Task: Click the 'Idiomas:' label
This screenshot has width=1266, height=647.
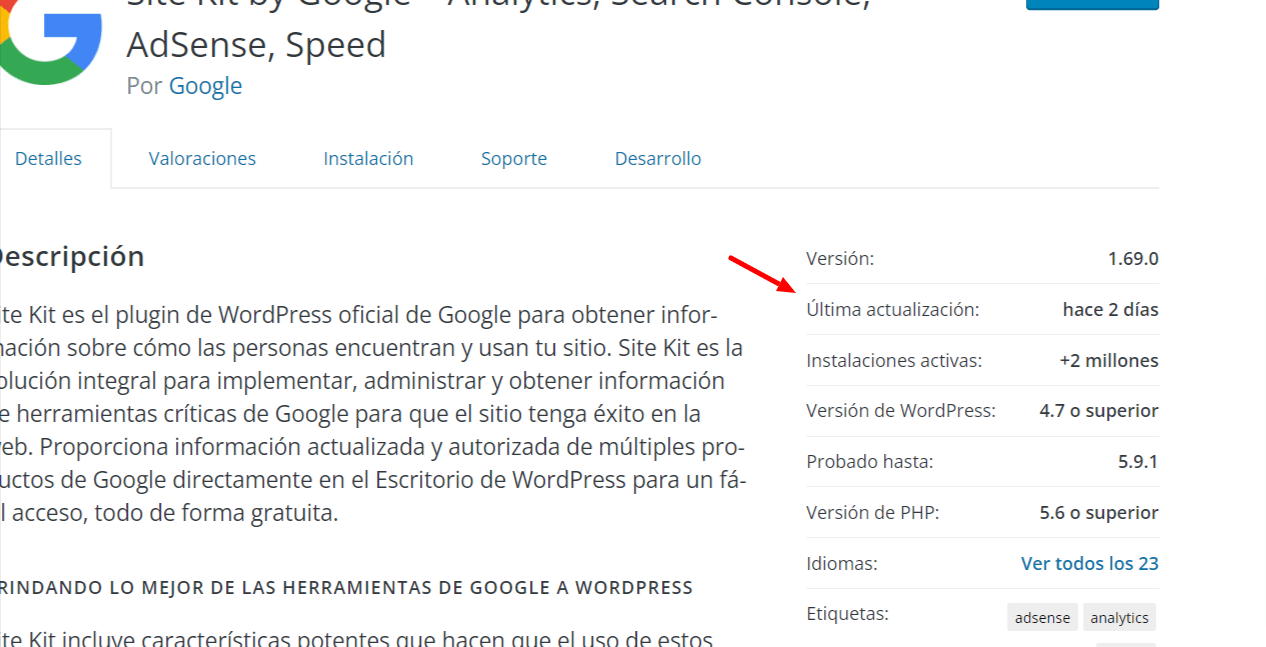Action: tap(842, 563)
